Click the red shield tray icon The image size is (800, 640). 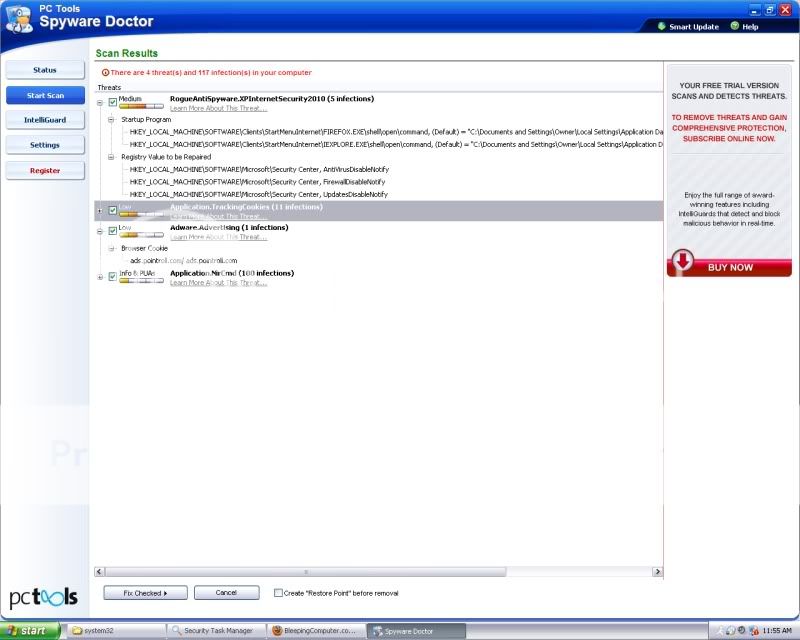tap(754, 631)
